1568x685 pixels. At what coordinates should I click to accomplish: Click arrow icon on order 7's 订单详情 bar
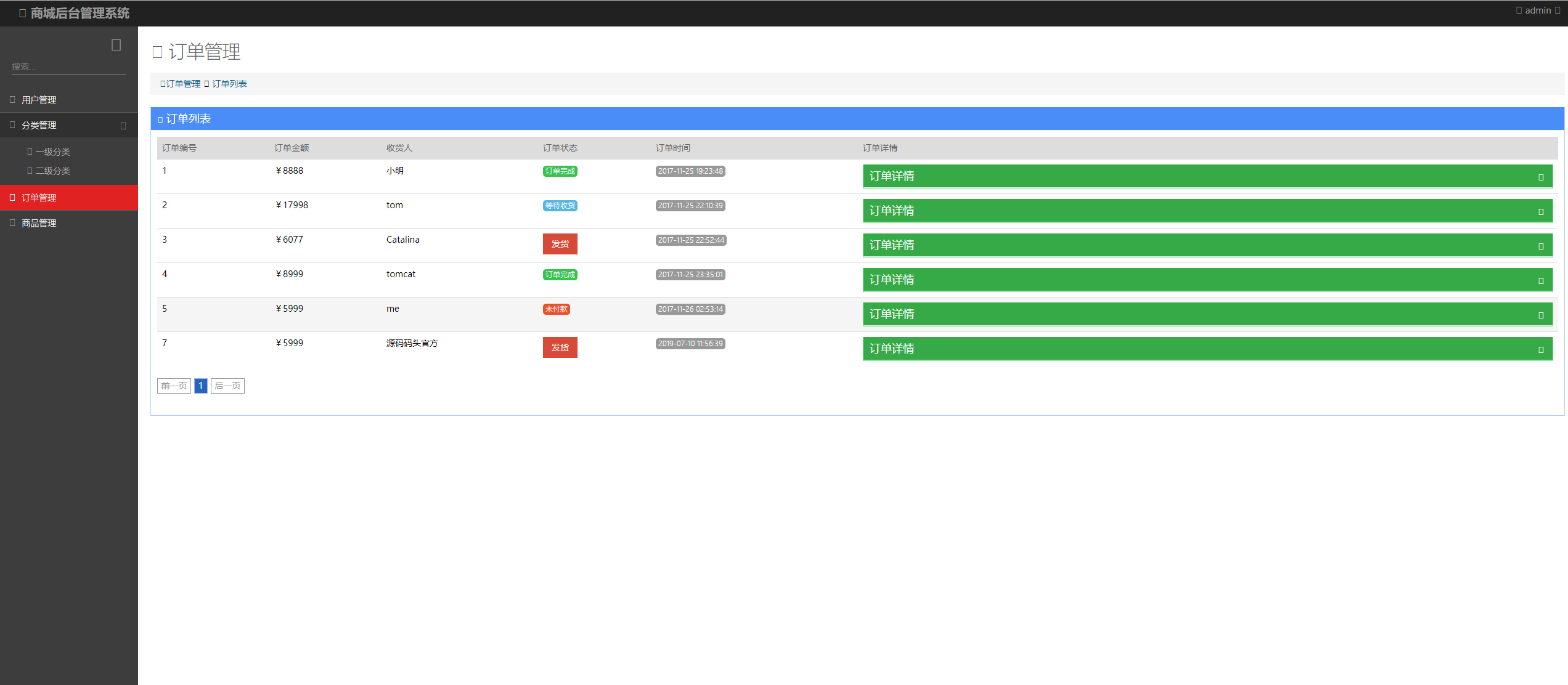pos(1540,350)
